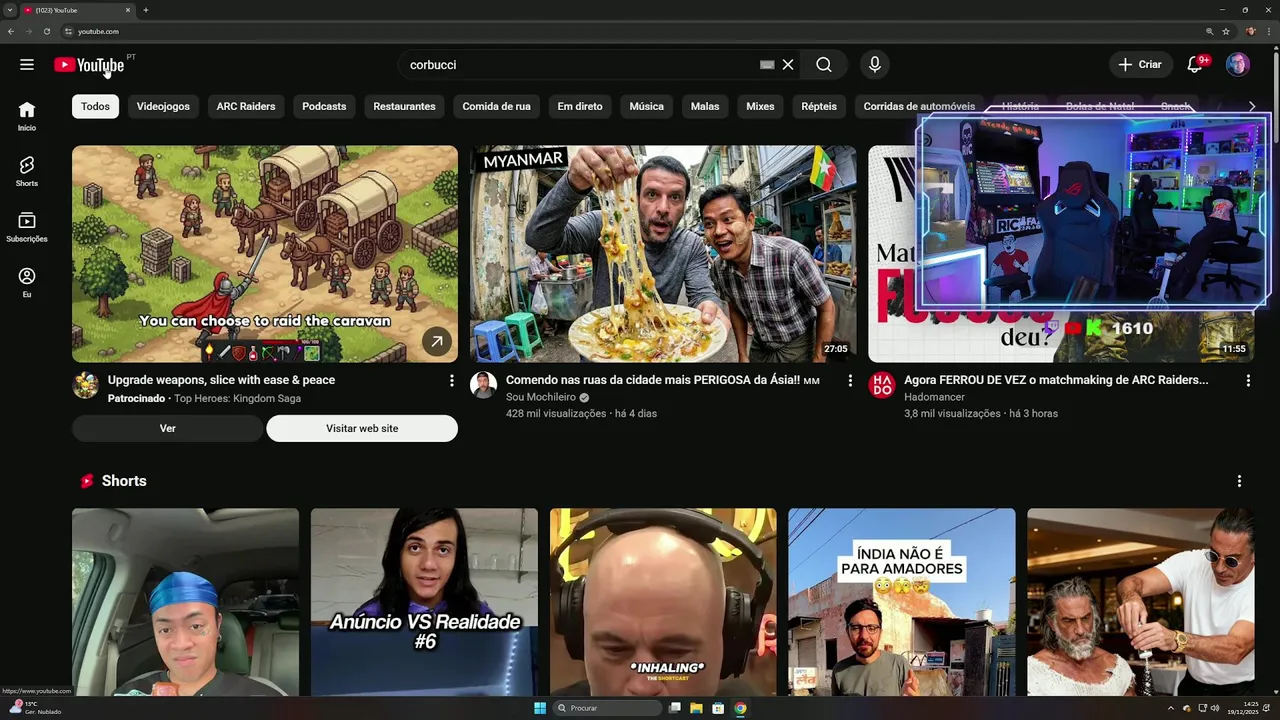
Task: Open File Explorer from the taskbar
Action: click(696, 708)
